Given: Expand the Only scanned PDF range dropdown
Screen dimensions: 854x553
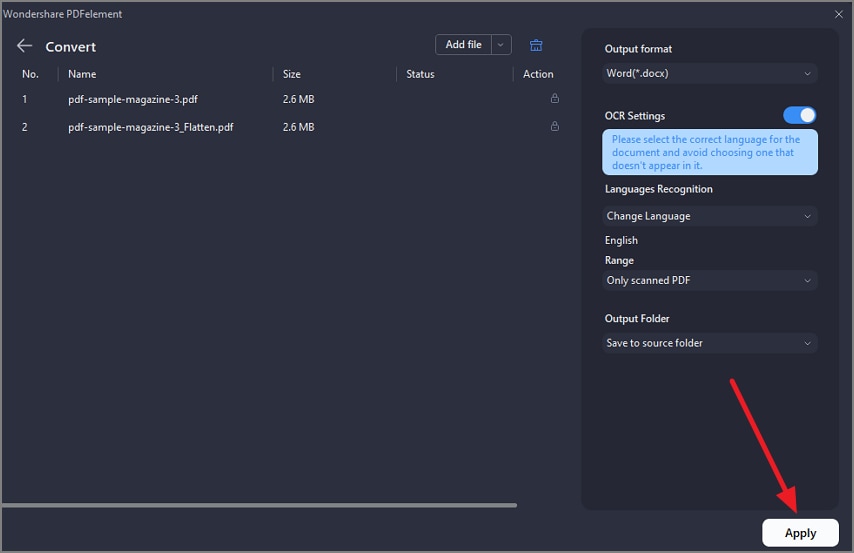Looking at the screenshot, I should [x=710, y=281].
